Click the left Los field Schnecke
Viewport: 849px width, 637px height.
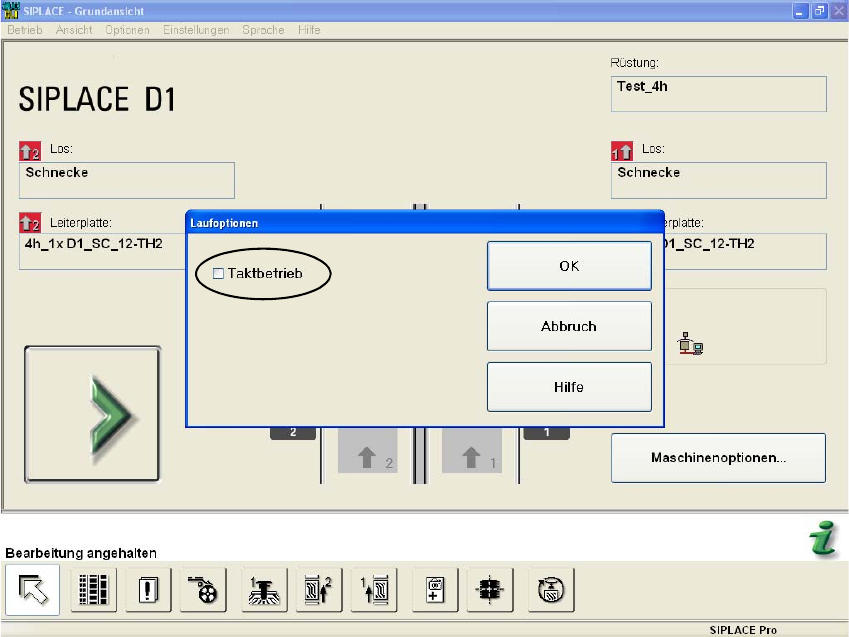(x=127, y=180)
